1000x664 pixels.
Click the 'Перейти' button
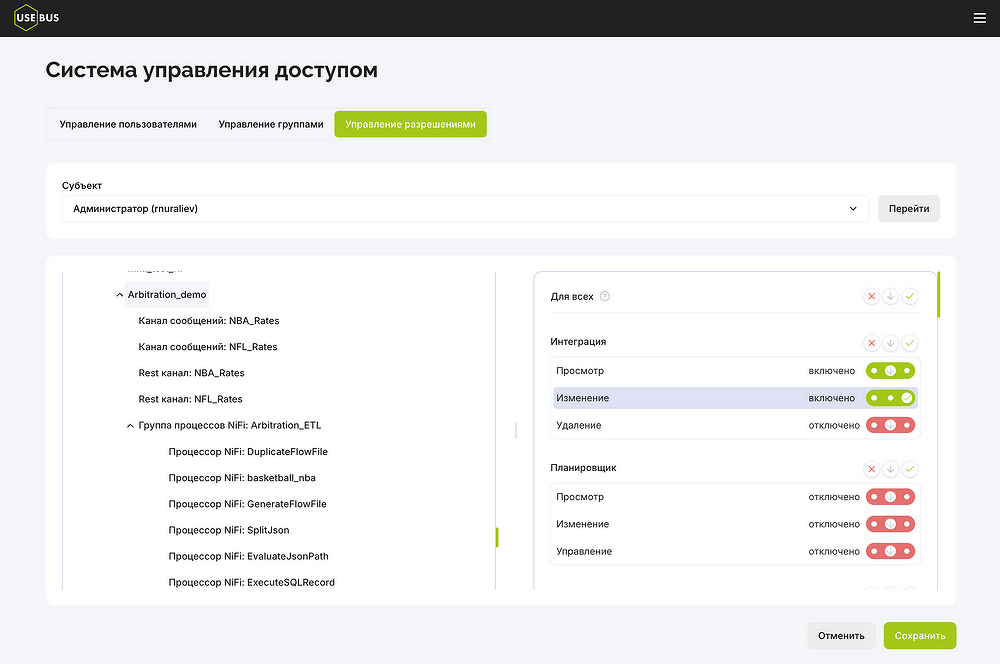coord(908,209)
